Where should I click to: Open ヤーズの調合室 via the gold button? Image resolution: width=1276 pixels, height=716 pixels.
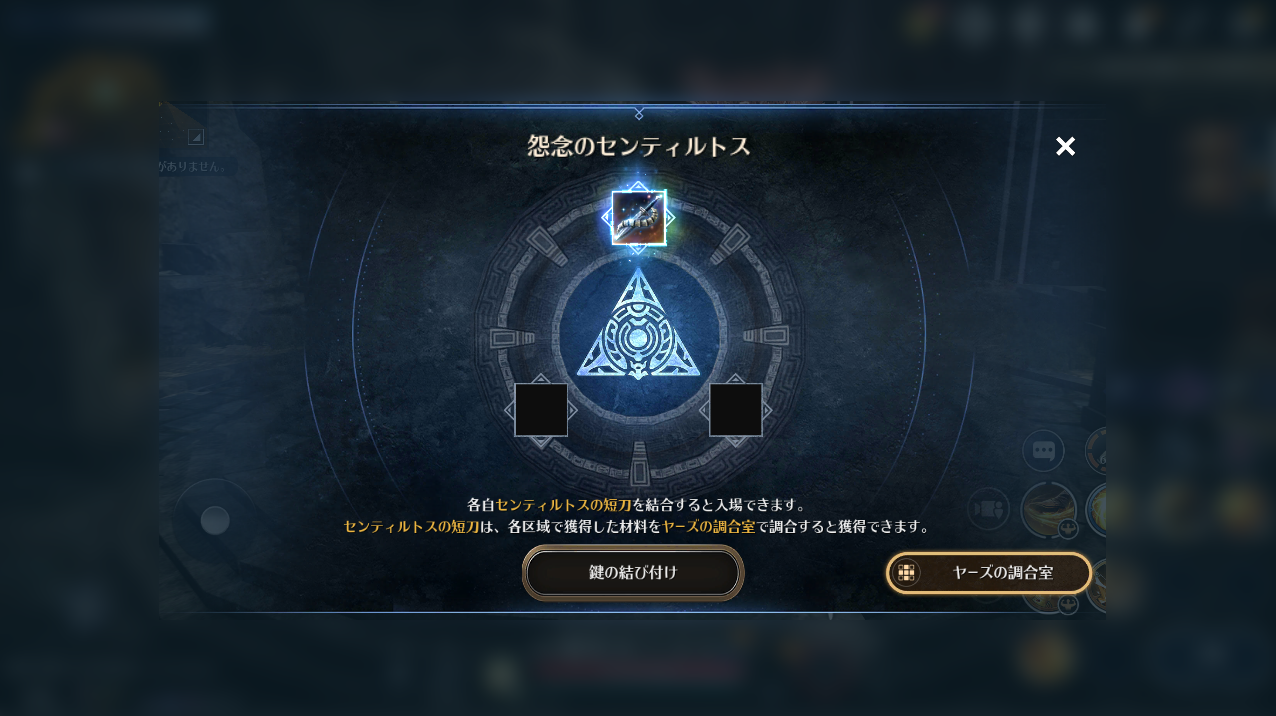click(x=989, y=573)
